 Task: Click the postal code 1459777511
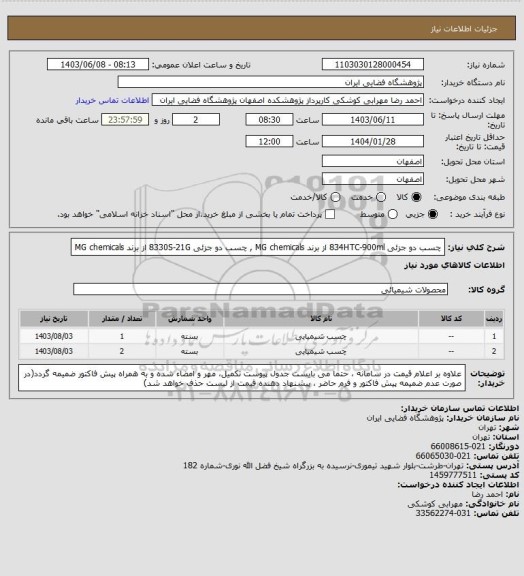click(453, 475)
